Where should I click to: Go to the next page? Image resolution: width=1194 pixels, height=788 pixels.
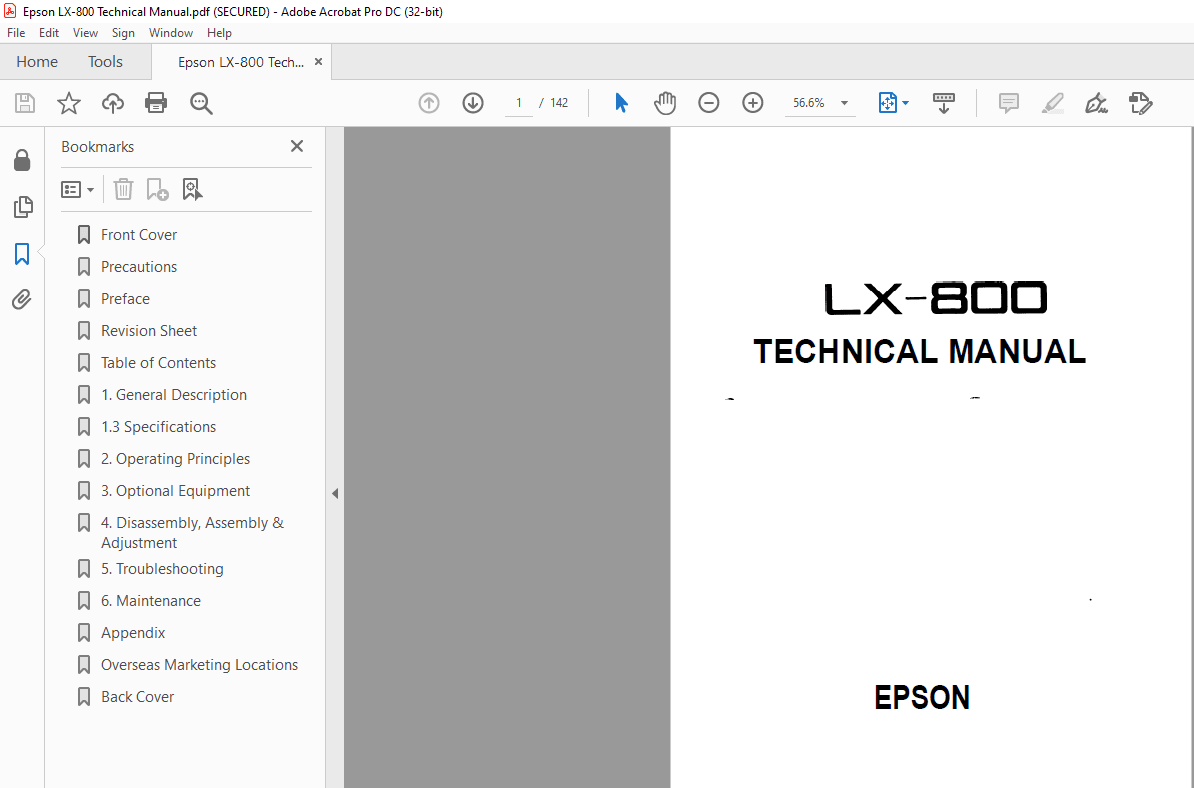click(472, 102)
